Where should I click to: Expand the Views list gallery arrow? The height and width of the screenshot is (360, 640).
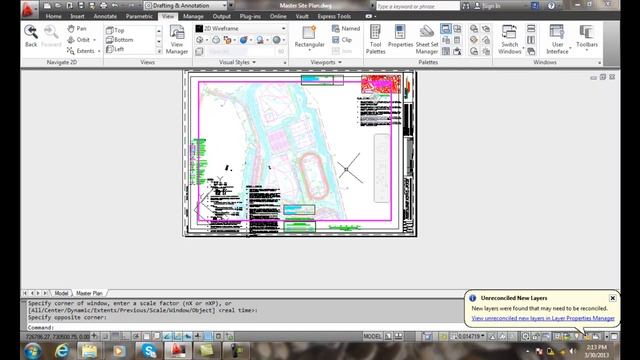point(159,51)
